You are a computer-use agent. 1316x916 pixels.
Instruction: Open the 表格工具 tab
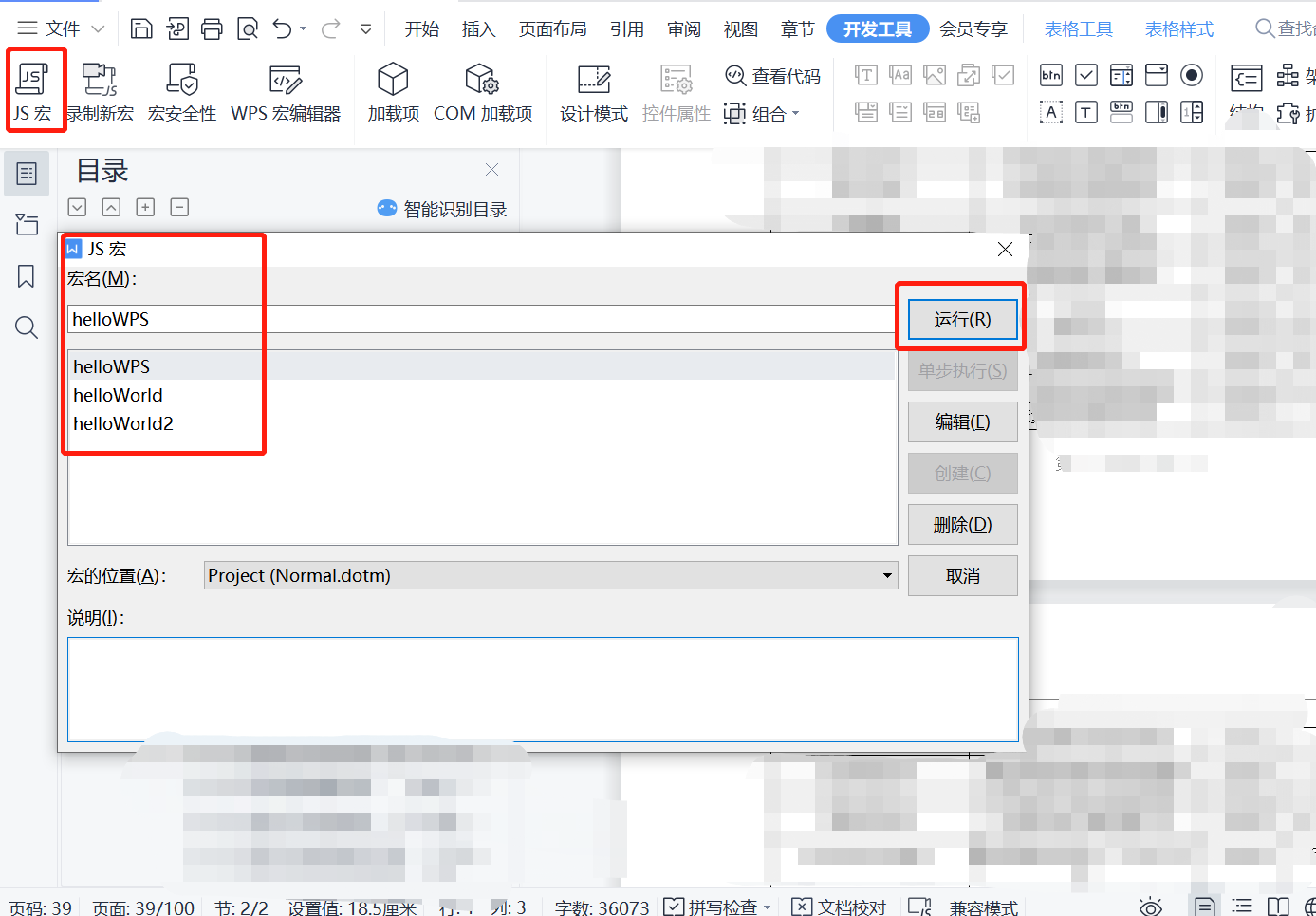coord(1079,29)
